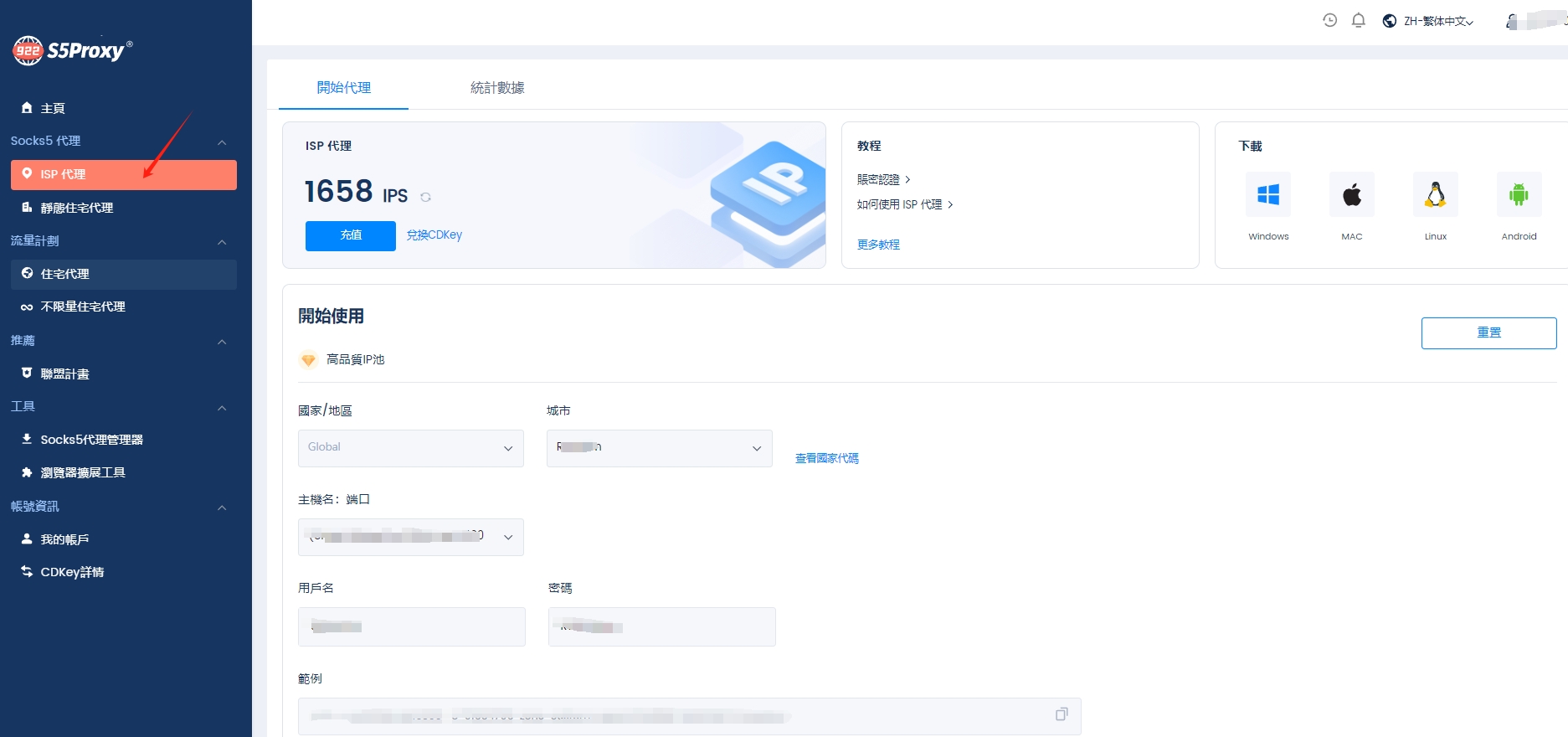Click the blue 充值 button
The width and height of the screenshot is (1568, 737).
[x=350, y=235]
